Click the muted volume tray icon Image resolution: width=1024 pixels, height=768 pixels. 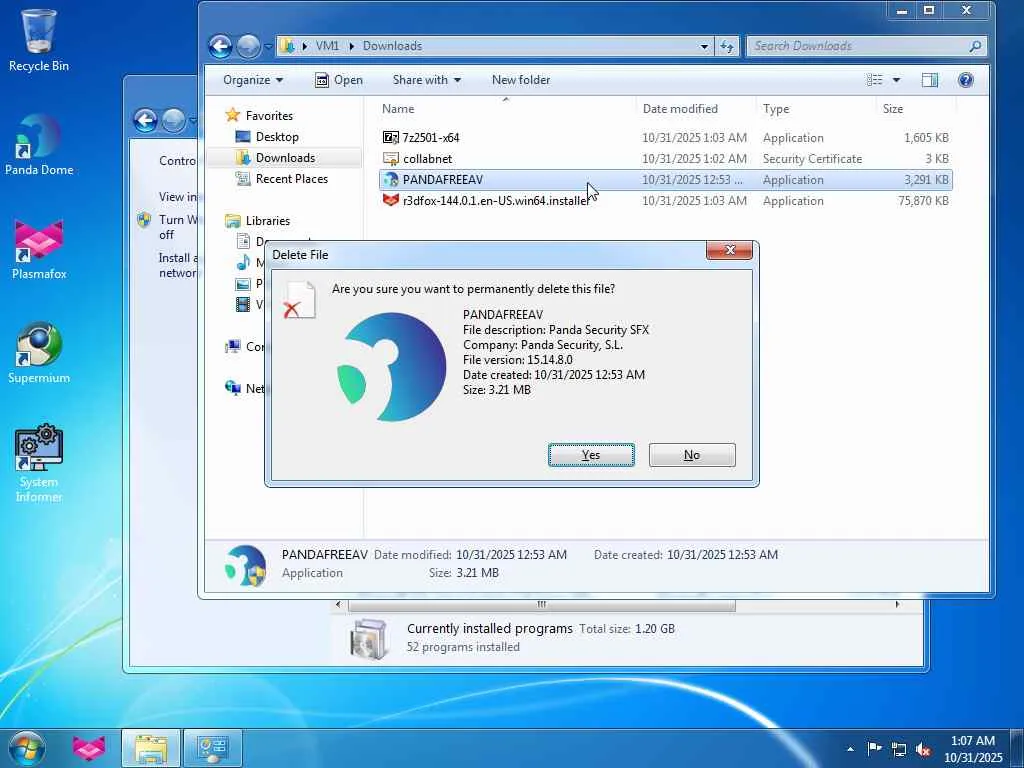pyautogui.click(x=923, y=749)
